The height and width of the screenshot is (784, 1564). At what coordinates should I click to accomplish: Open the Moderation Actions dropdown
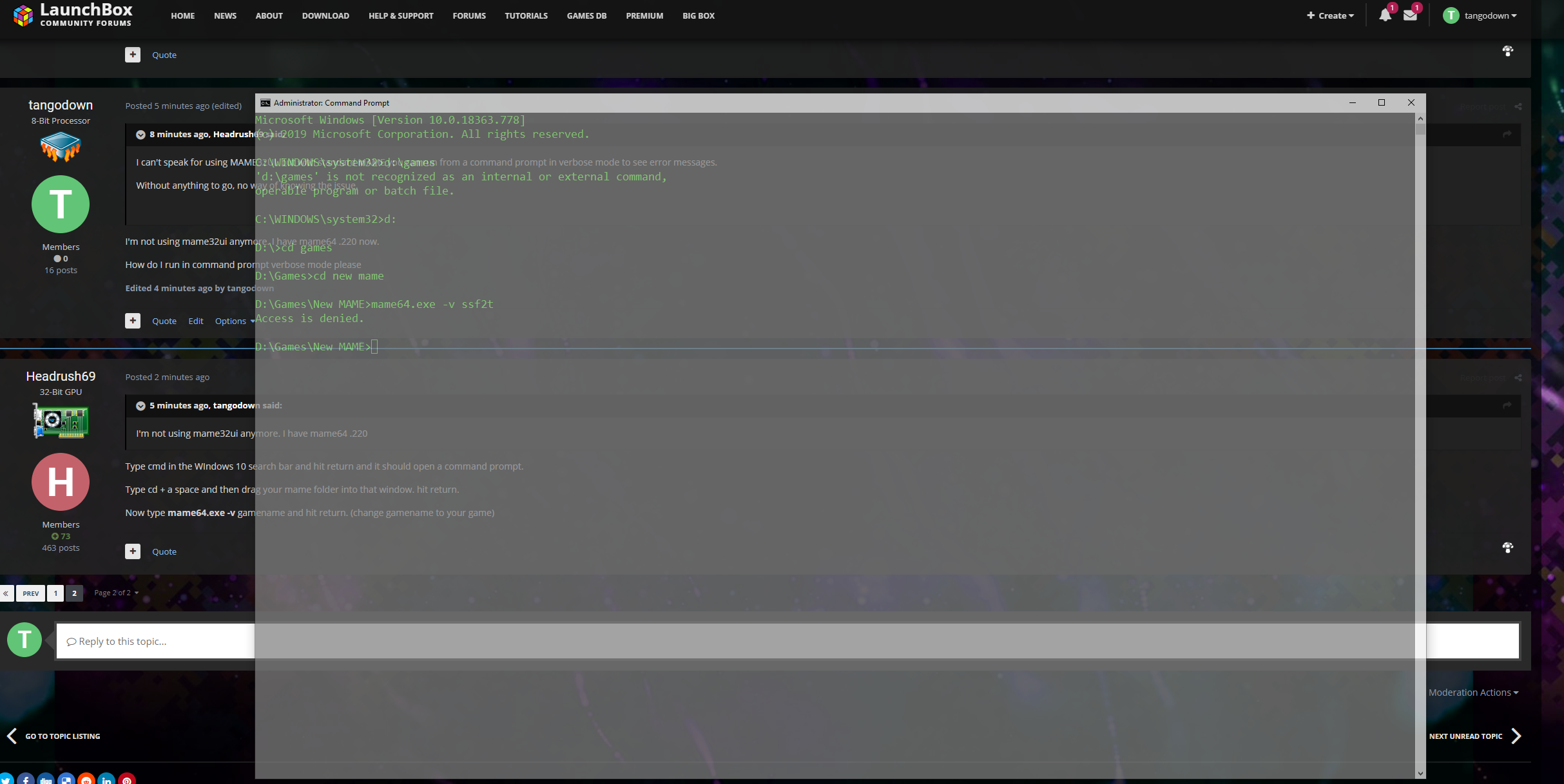pyautogui.click(x=1474, y=693)
